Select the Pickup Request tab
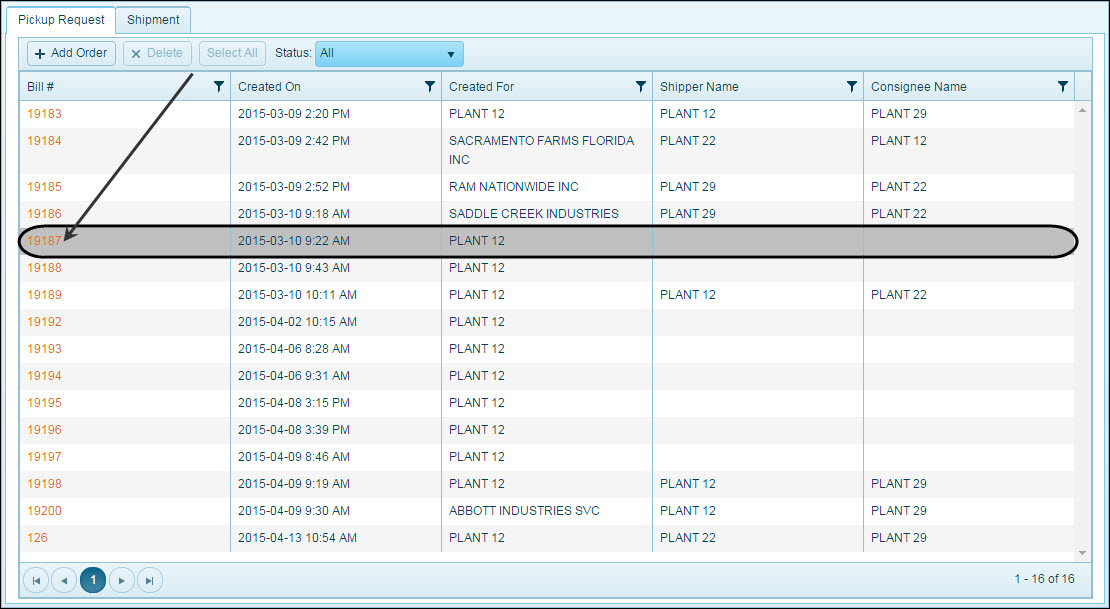The width and height of the screenshot is (1110, 609). point(61,20)
